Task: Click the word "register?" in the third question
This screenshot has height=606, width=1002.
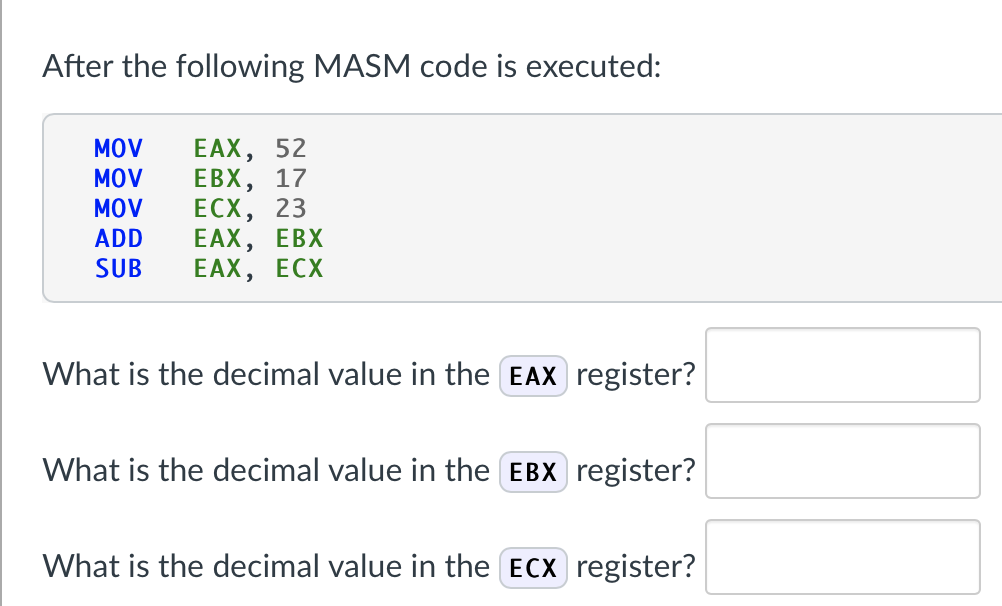Action: tap(636, 567)
